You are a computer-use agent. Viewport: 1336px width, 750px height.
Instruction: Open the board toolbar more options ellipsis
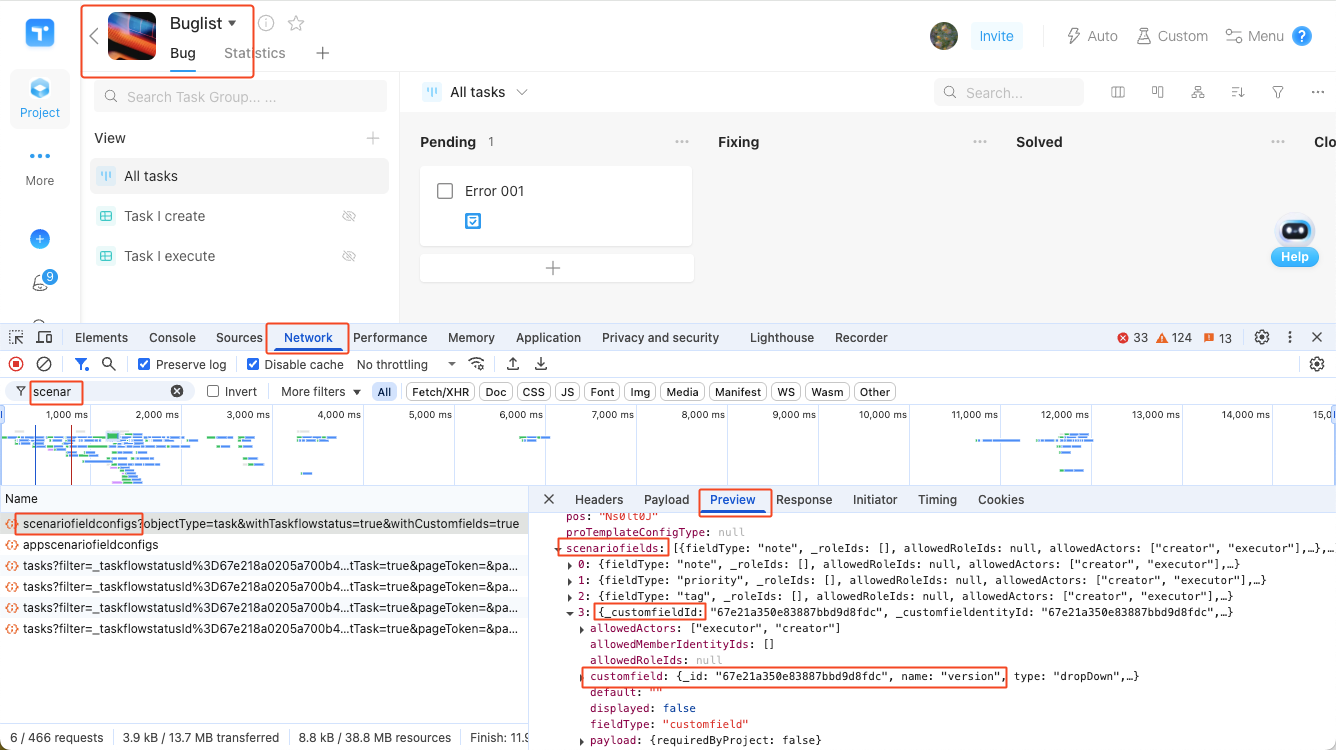click(x=1318, y=92)
